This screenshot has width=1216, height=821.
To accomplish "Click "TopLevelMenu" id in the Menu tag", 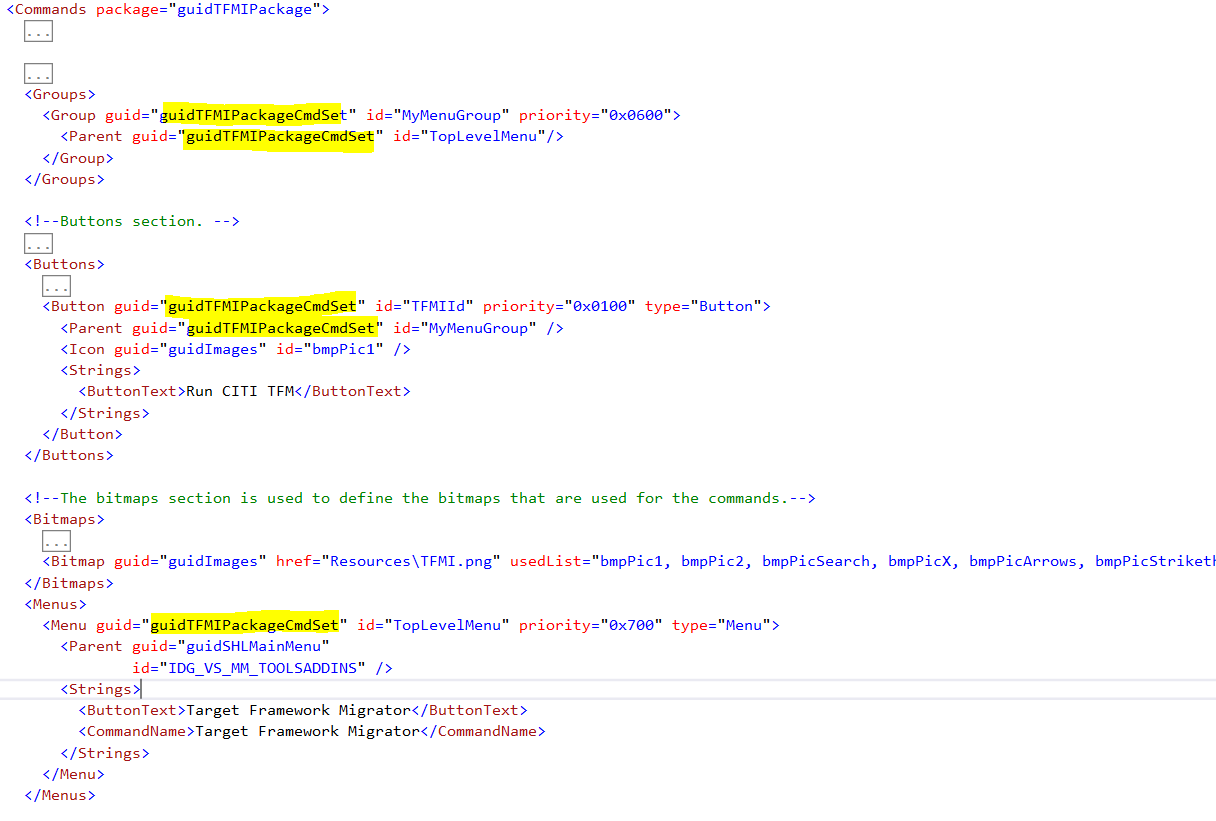I will (447, 625).
